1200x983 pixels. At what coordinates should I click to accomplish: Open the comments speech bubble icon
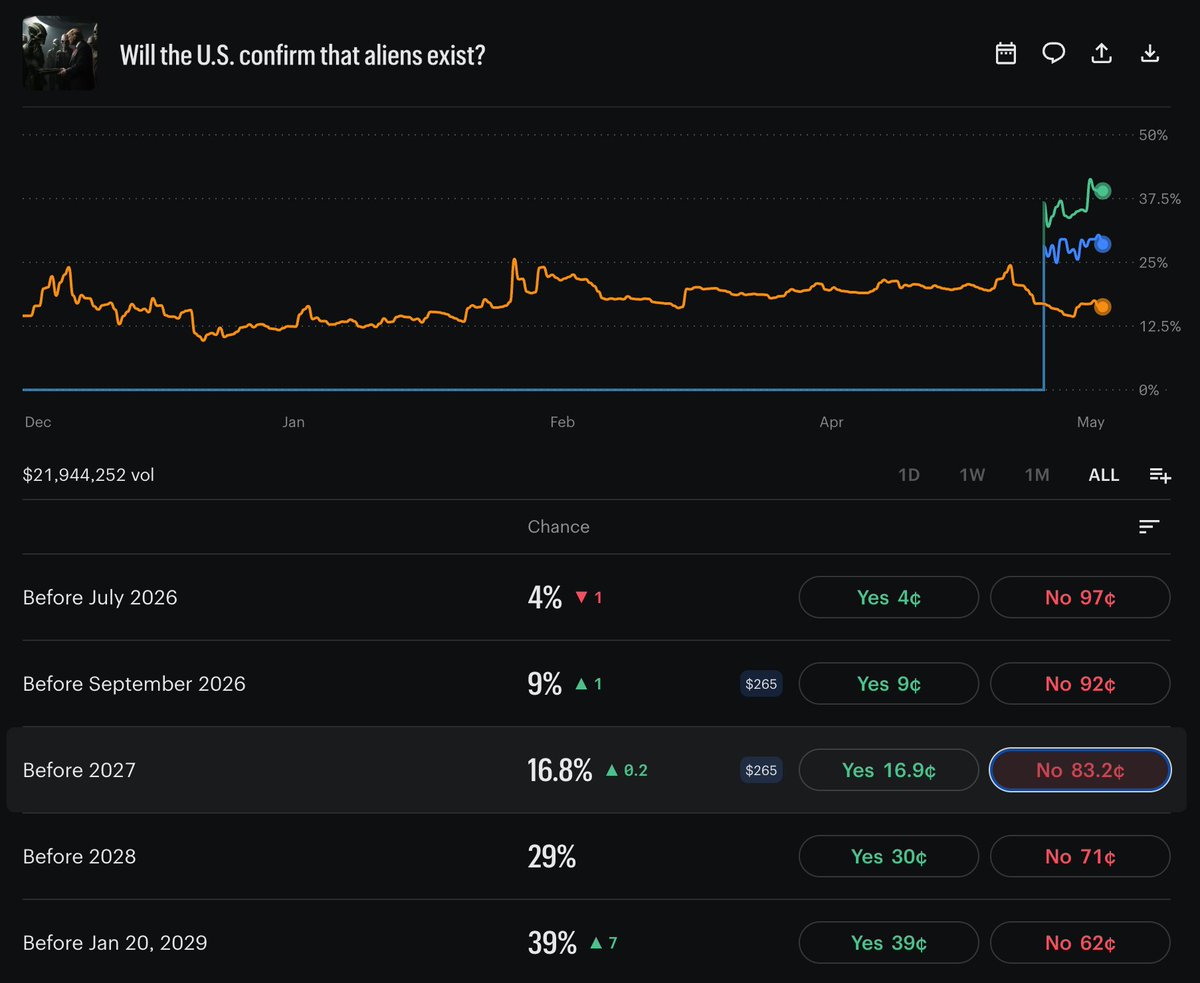pos(1054,54)
